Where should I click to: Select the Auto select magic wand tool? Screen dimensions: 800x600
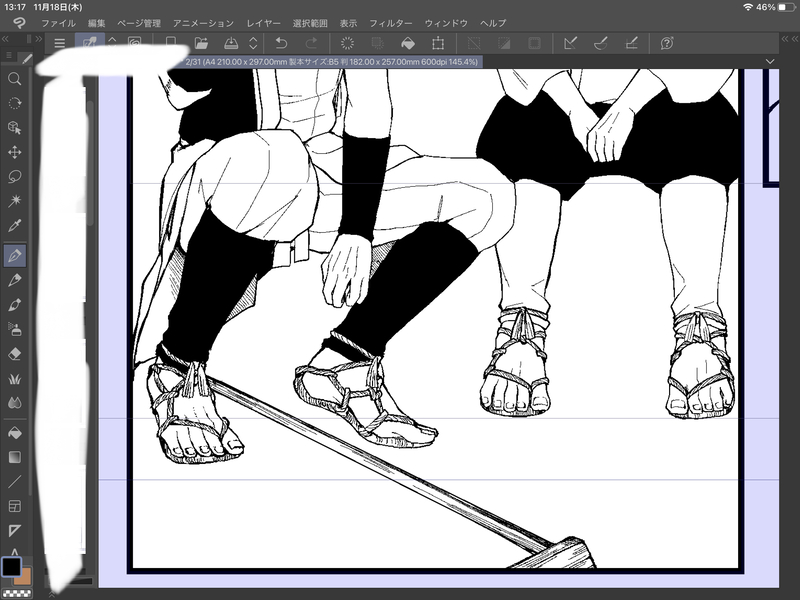pos(14,201)
